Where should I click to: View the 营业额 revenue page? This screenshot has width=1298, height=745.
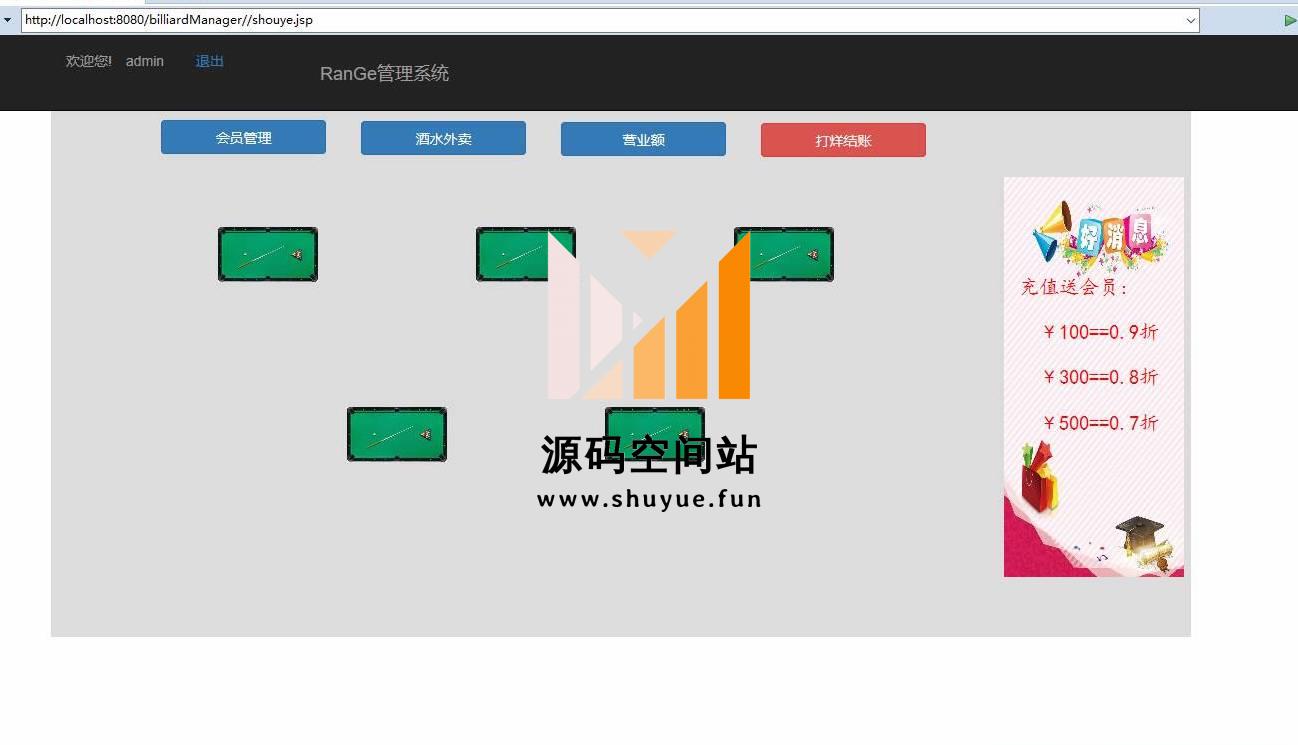(x=643, y=140)
